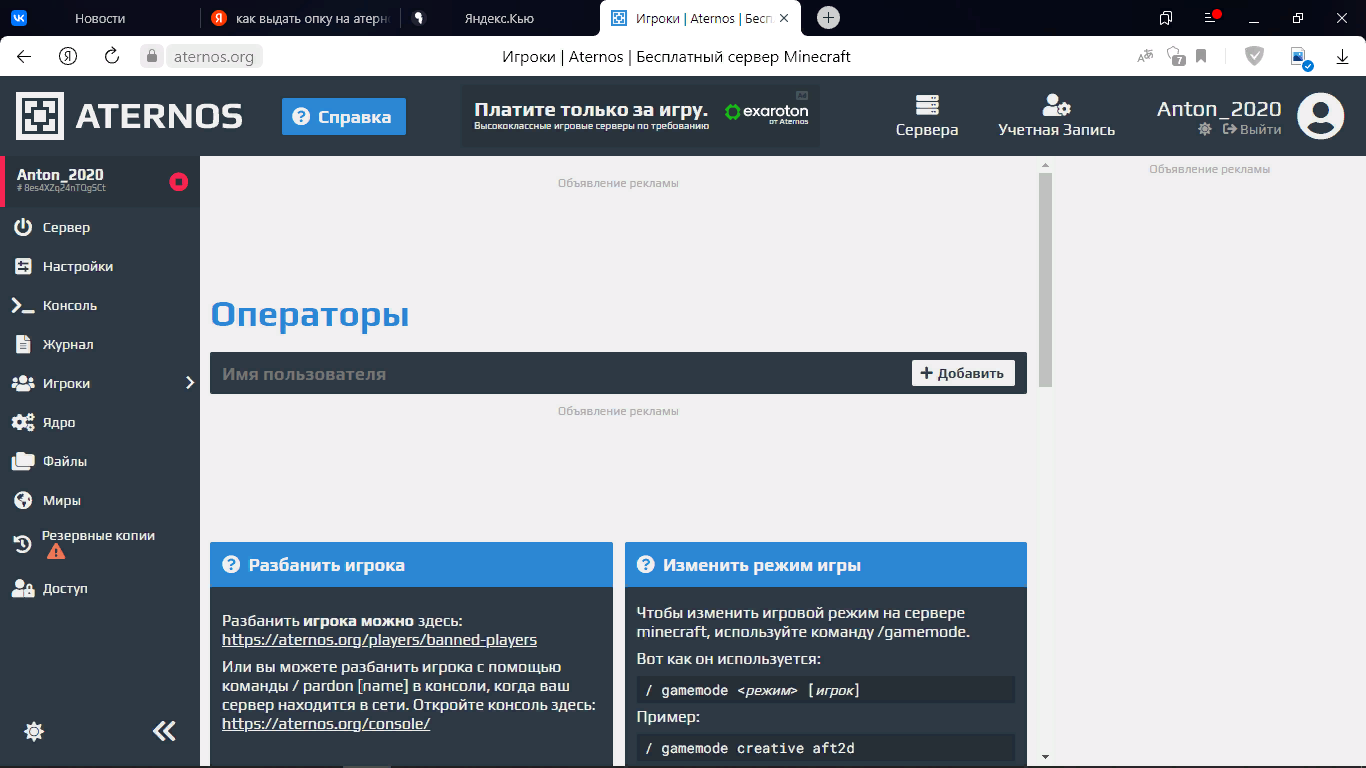This screenshot has height=768, width=1366.
Task: Click the Anton_2020 server name in sidebar
Action: click(x=60, y=175)
